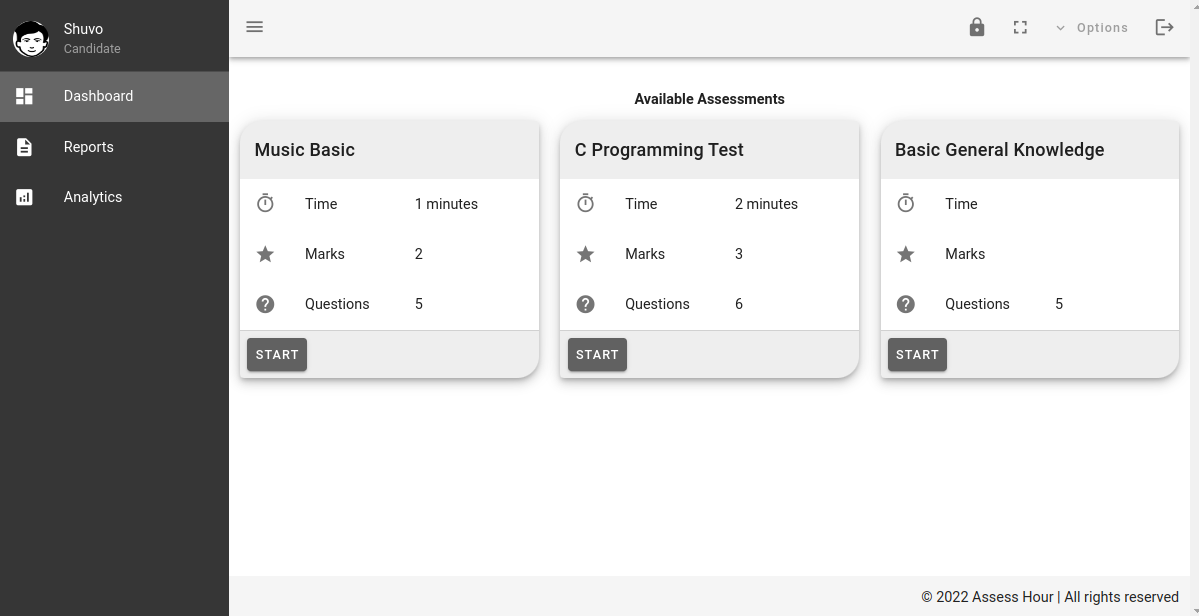1199x616 pixels.
Task: Click the Options chevron arrow
Action: (x=1061, y=28)
